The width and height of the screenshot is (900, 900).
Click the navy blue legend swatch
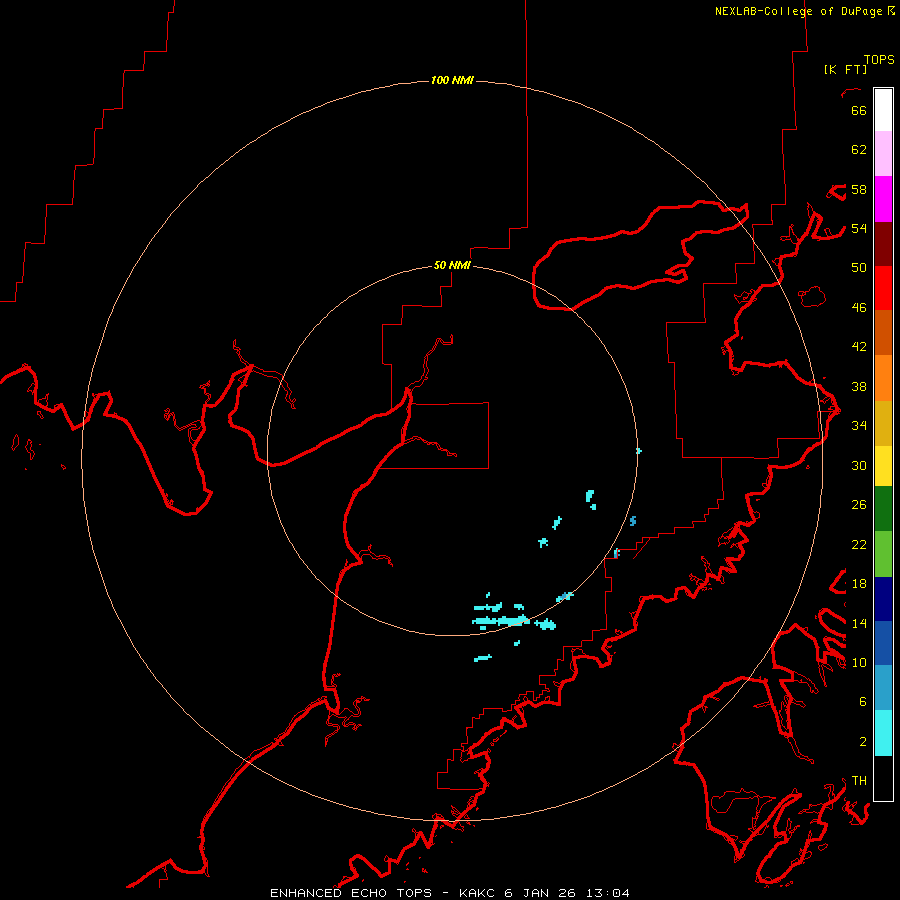(883, 599)
